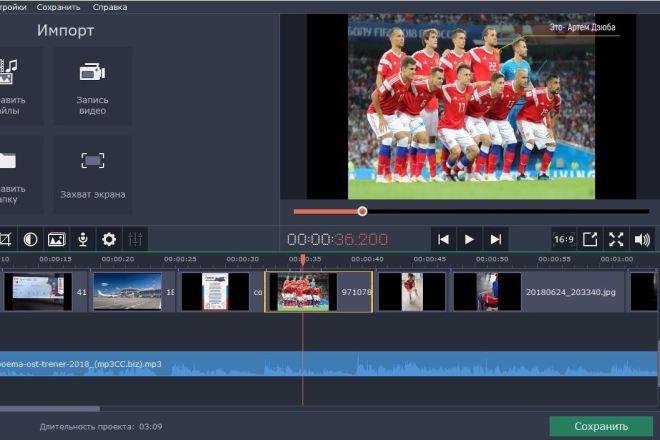Click the Длительность проекта: 03:09 text
Viewport: 660px width, 440px height.
(101, 427)
